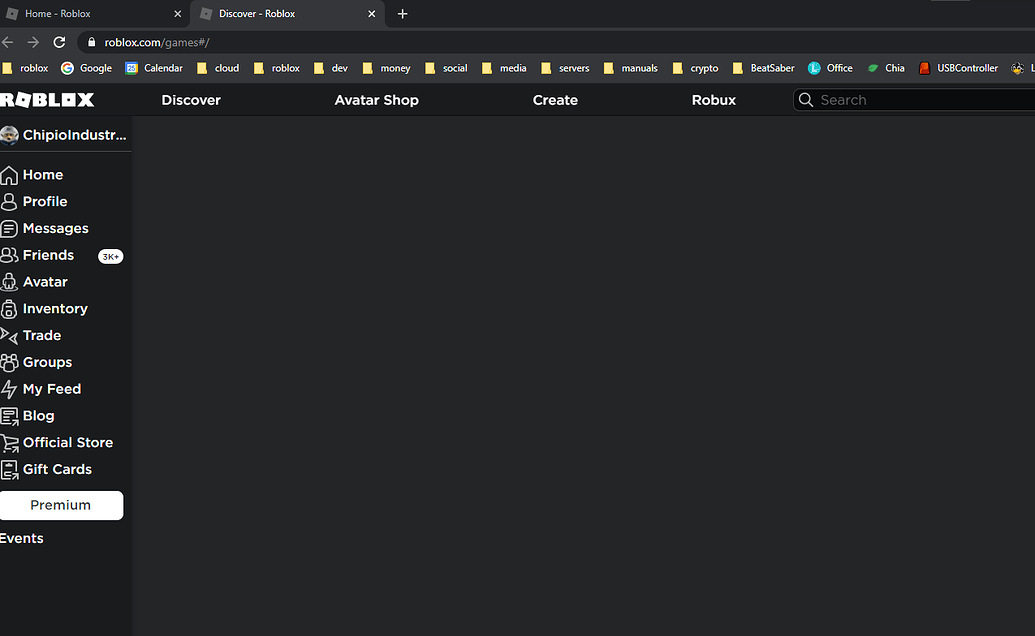Image resolution: width=1035 pixels, height=636 pixels.
Task: Open the Messages section in the sidebar
Action: (54, 228)
